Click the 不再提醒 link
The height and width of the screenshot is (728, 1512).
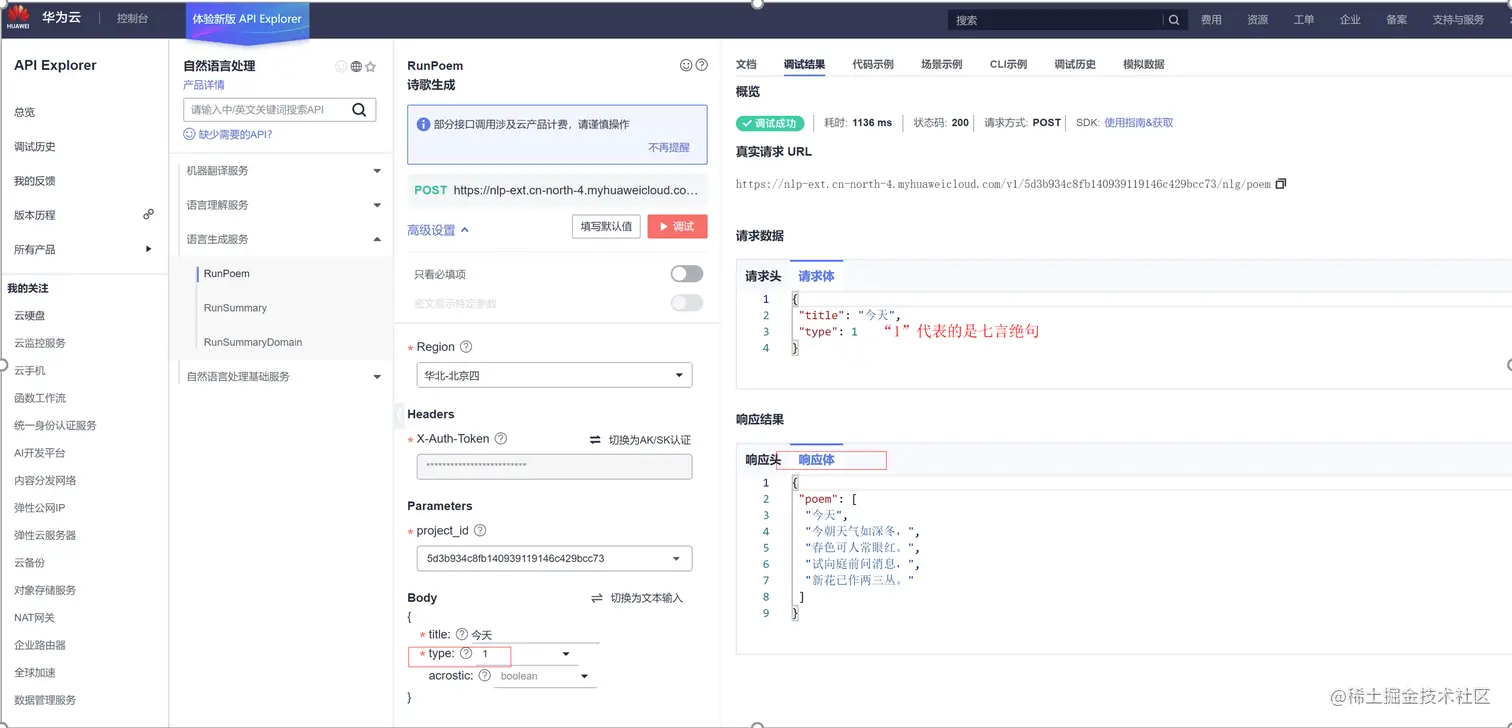669,147
